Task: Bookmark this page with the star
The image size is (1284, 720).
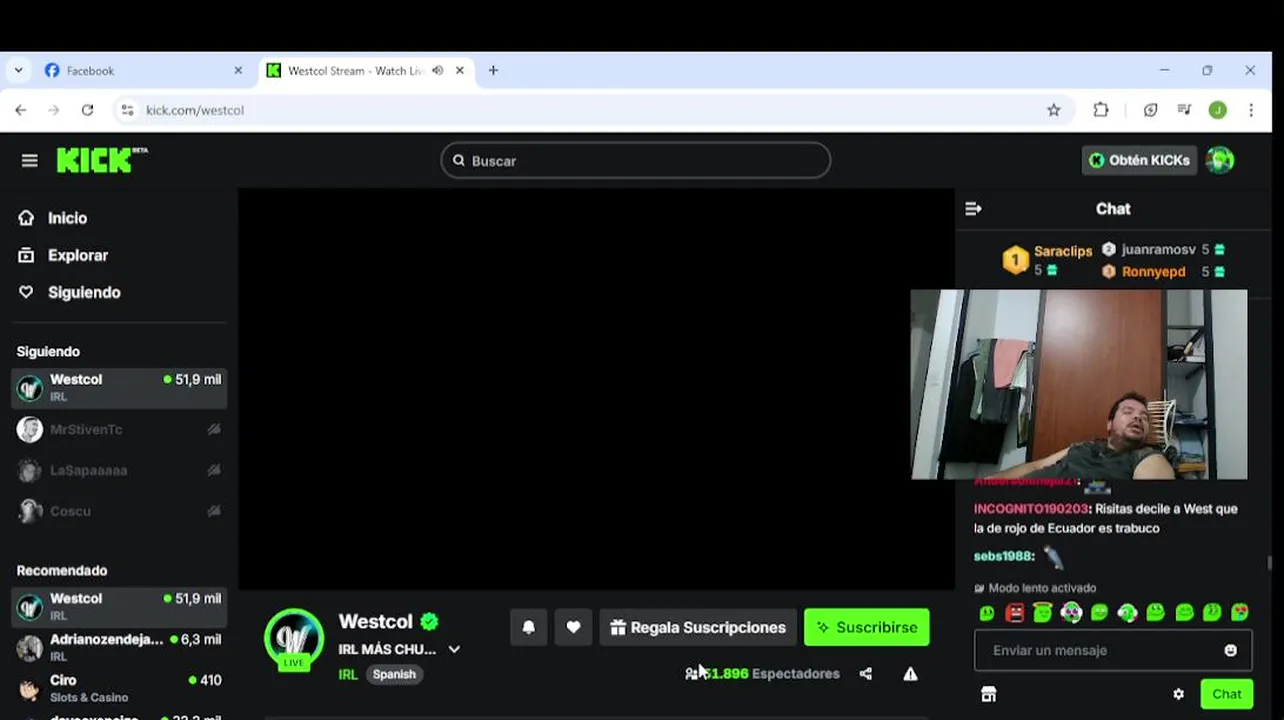Action: 1054,110
